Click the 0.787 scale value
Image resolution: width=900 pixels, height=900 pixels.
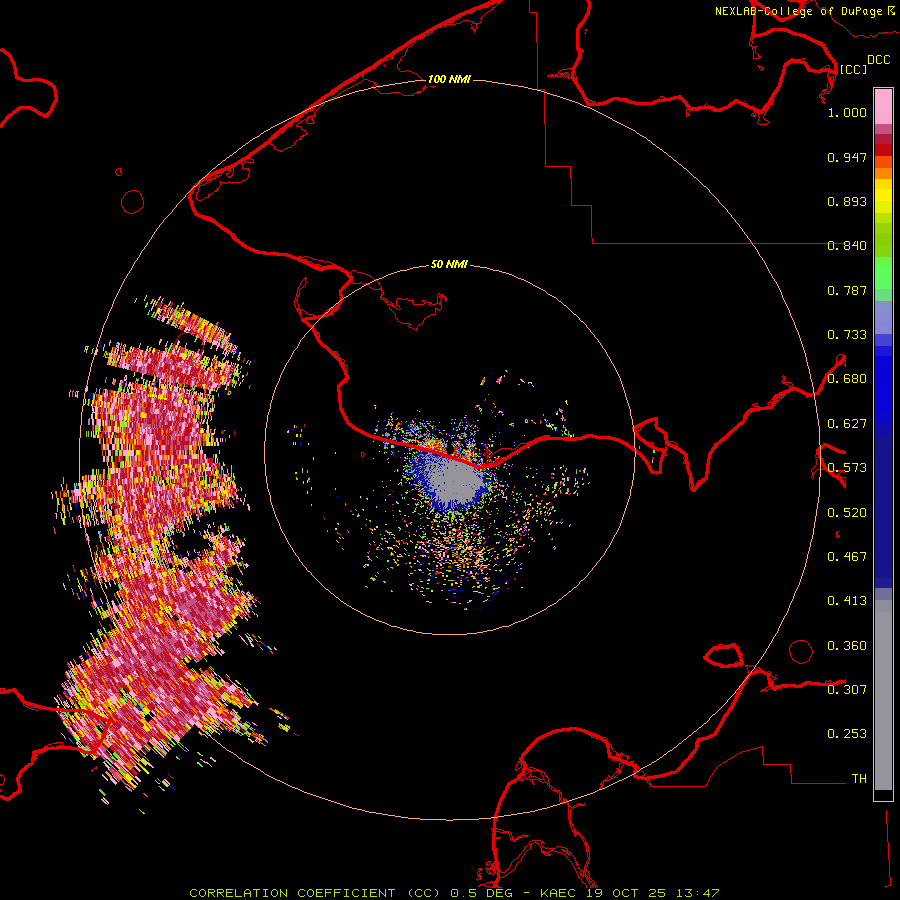[x=847, y=290]
